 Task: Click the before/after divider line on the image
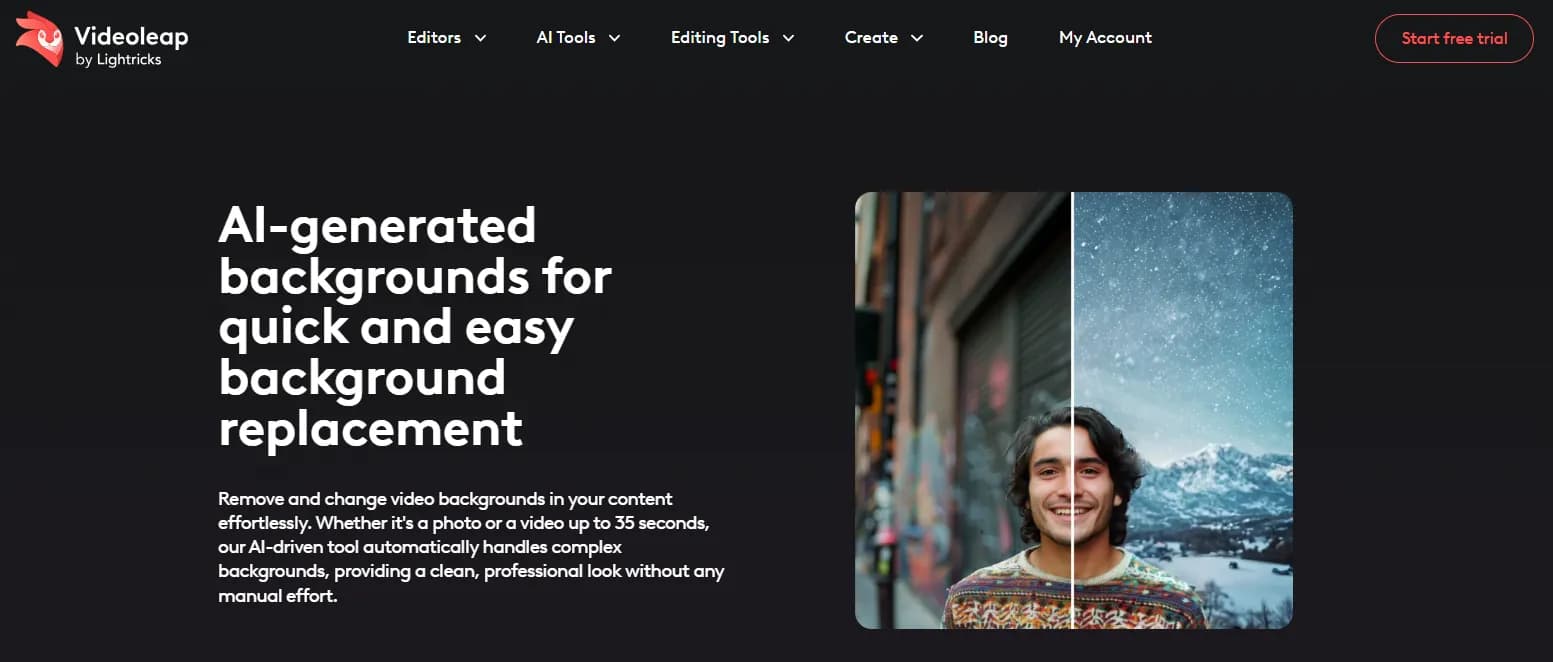pyautogui.click(x=1072, y=300)
